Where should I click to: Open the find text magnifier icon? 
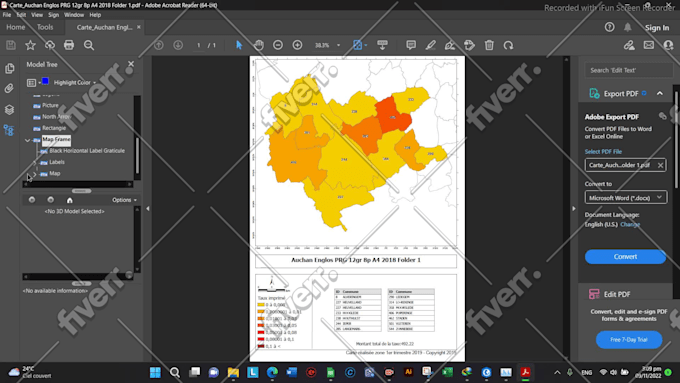tap(88, 45)
